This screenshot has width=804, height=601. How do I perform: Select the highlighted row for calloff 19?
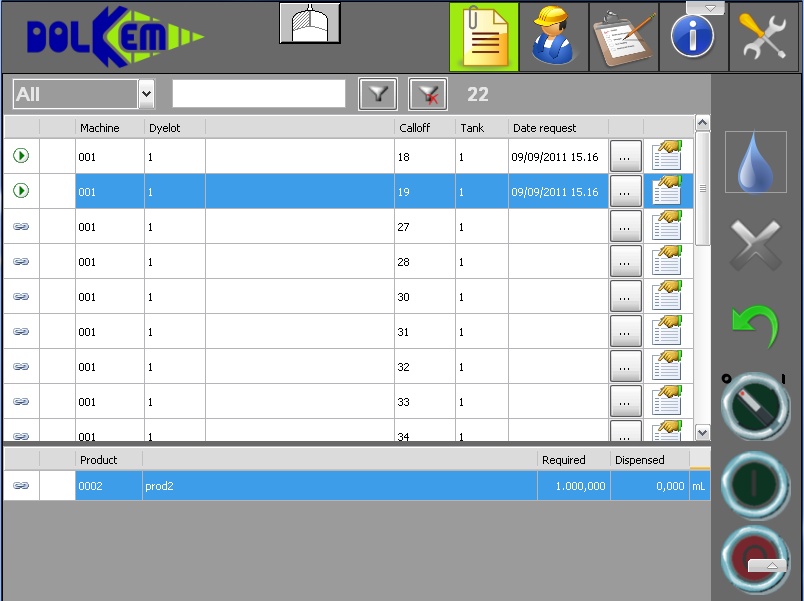click(300, 191)
